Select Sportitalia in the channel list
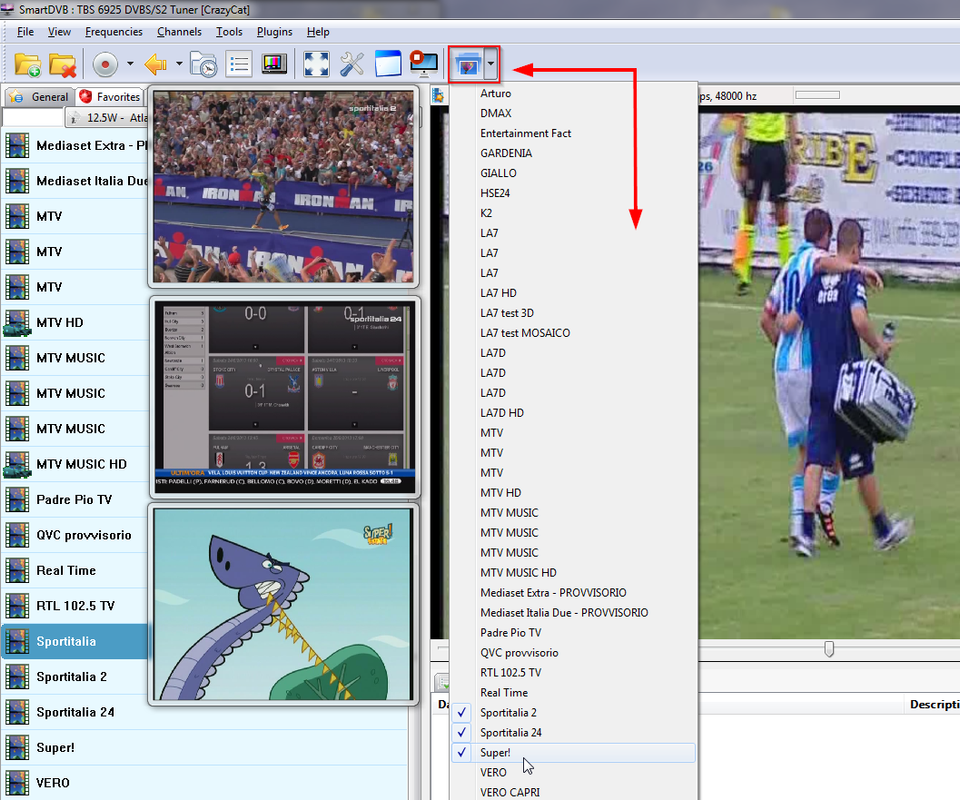Screen dimensions: 960x800 click(x=75, y=641)
